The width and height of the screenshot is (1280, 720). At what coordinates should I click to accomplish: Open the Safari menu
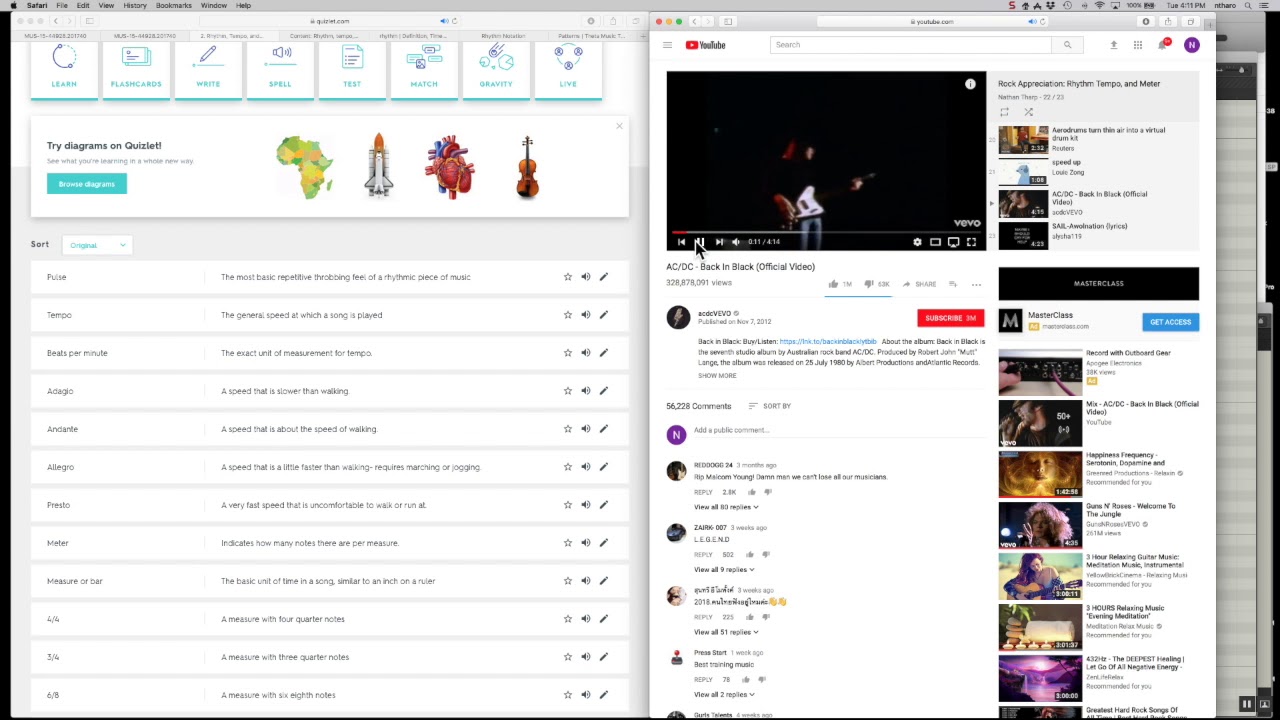point(37,5)
